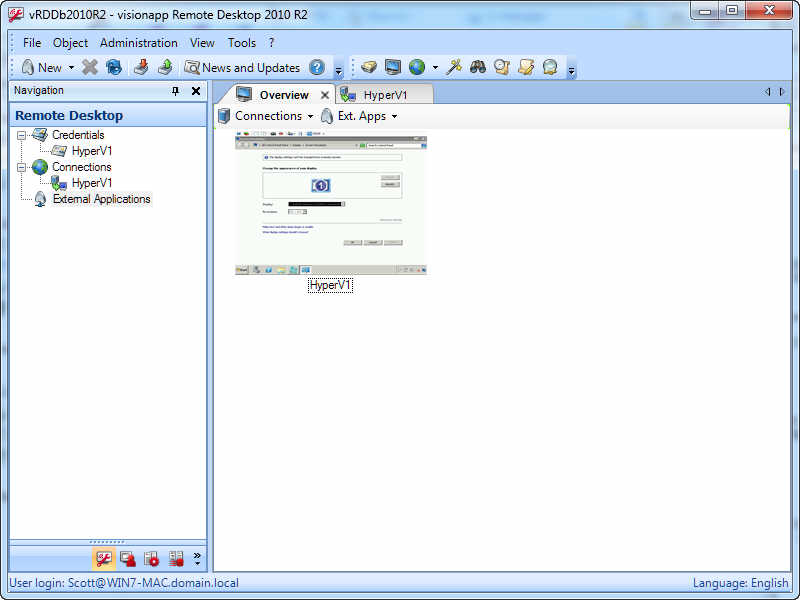
Task: Select HyperV1 under Credentials
Action: 91,151
